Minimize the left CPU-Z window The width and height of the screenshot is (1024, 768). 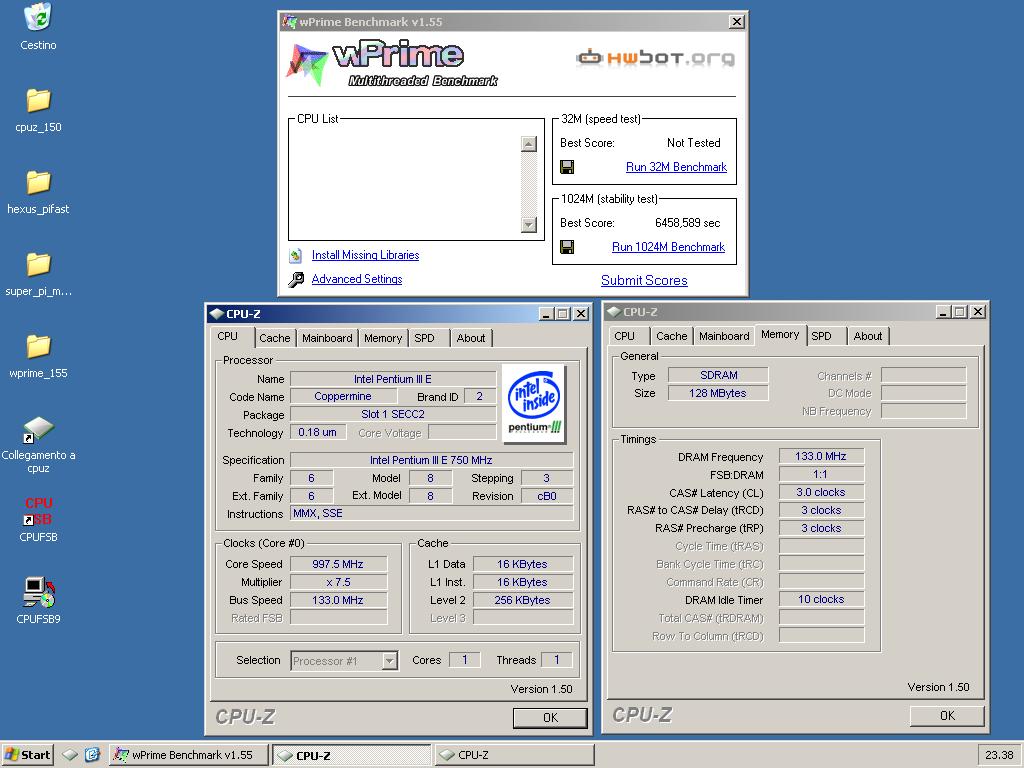click(x=547, y=313)
